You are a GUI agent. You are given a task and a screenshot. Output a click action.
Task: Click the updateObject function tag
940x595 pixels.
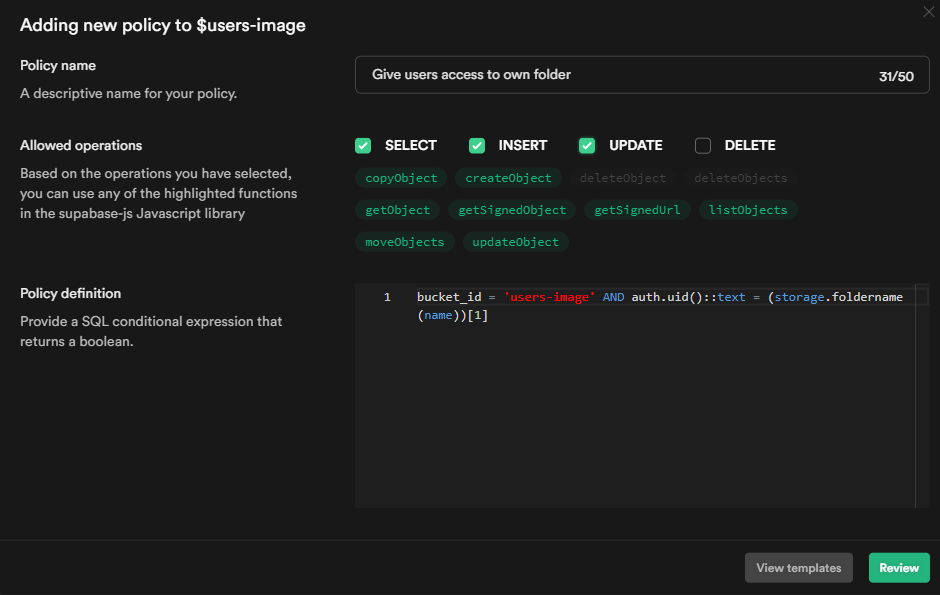(516, 242)
